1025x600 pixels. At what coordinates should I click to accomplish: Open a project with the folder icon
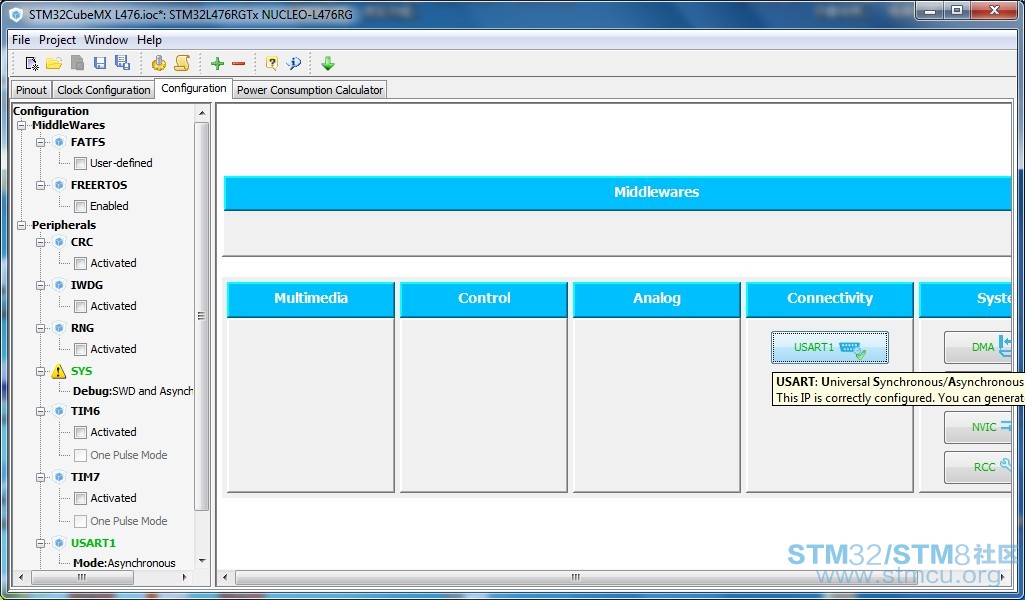(x=54, y=63)
